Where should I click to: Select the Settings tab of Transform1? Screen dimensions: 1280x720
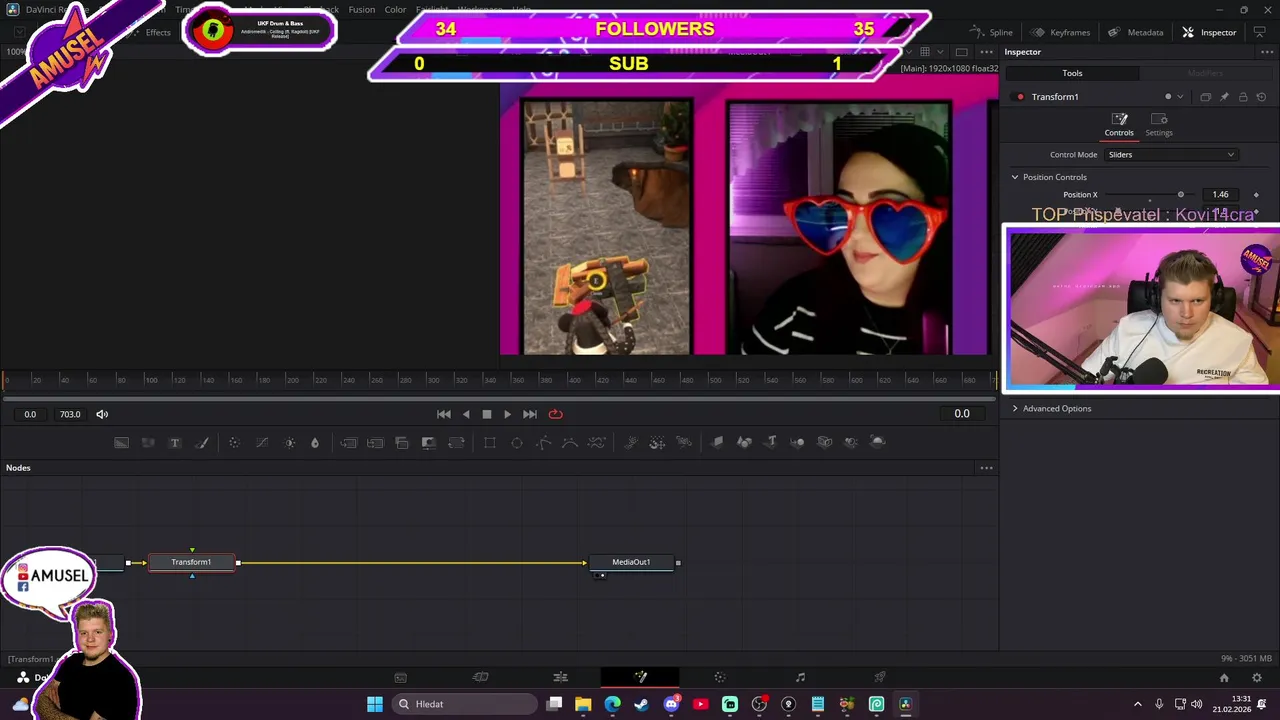point(1159,125)
